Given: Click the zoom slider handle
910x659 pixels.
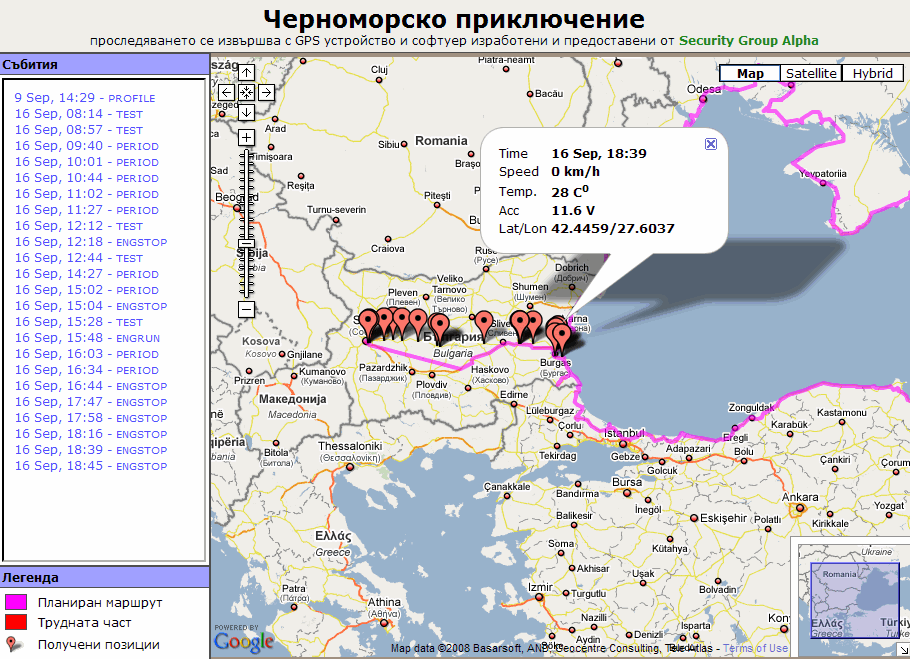Looking at the screenshot, I should pos(246,243).
